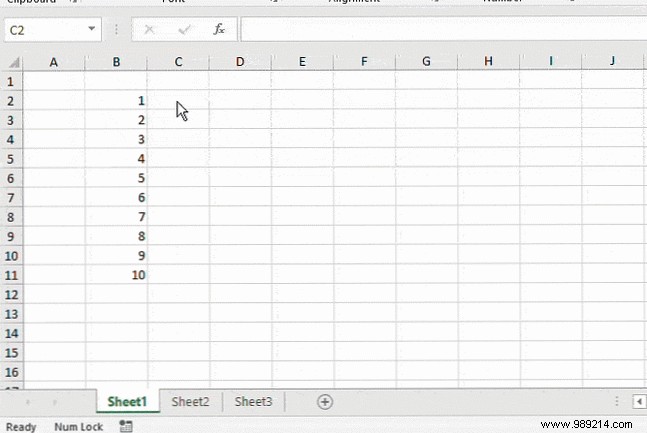
Task: Select row 12 header
Action: coord(11,295)
